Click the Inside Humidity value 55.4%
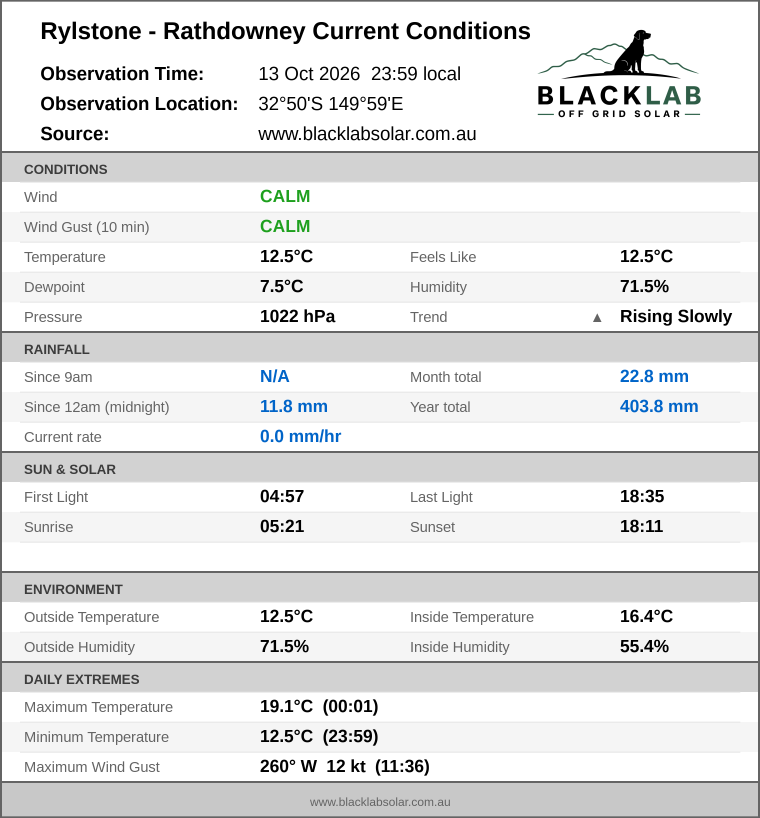760x818 pixels. pyautogui.click(x=644, y=646)
